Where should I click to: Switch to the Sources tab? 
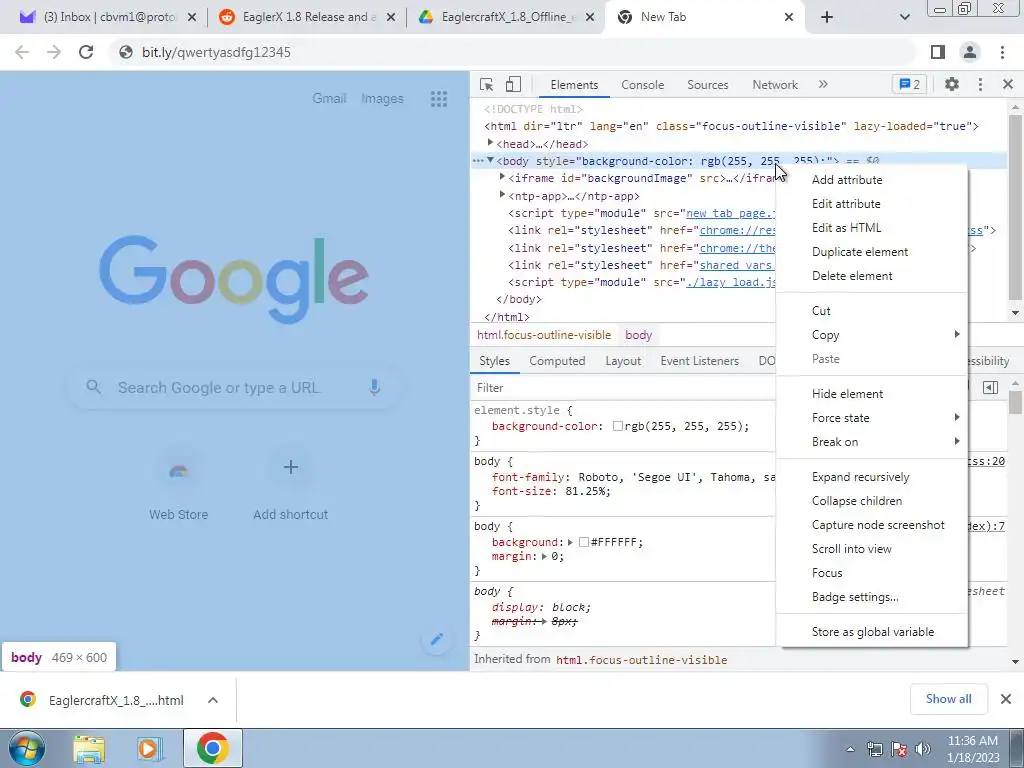[707, 85]
